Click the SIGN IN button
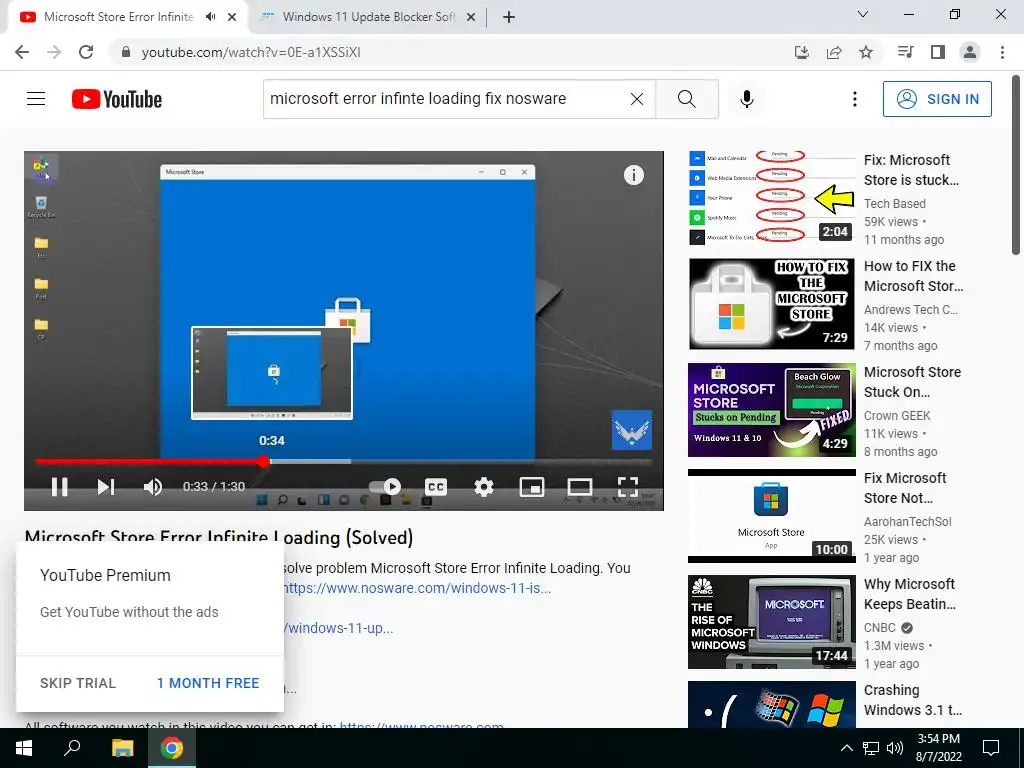Screen dimensions: 1024x768 coord(937,99)
